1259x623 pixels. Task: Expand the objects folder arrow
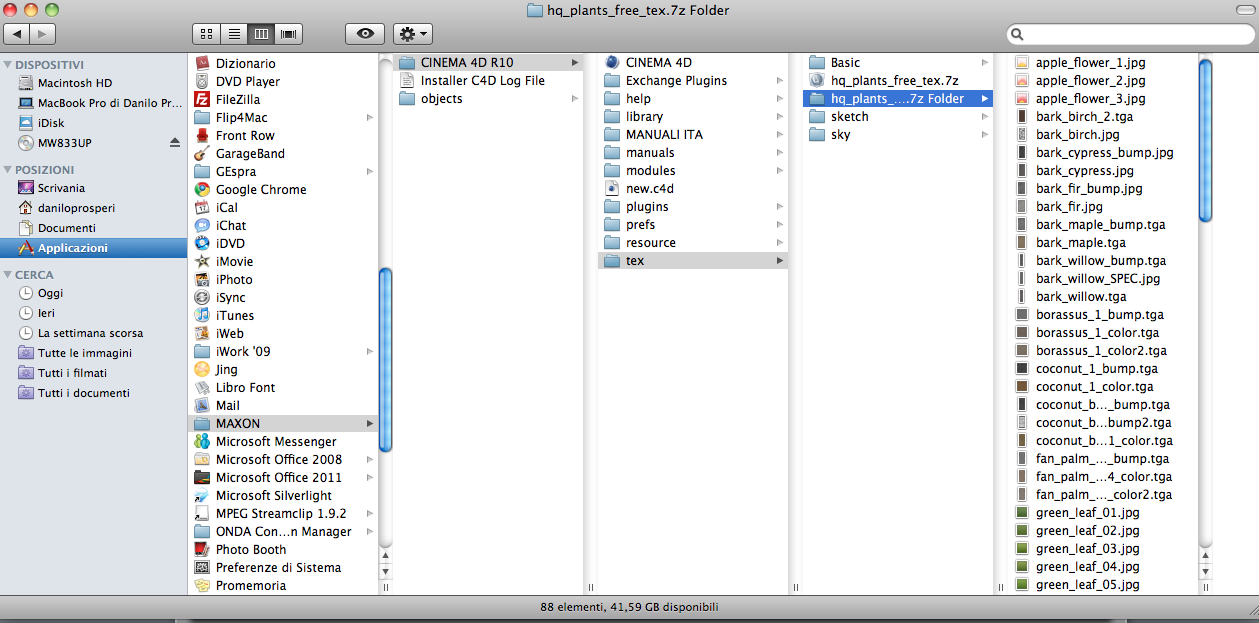pyautogui.click(x=575, y=98)
